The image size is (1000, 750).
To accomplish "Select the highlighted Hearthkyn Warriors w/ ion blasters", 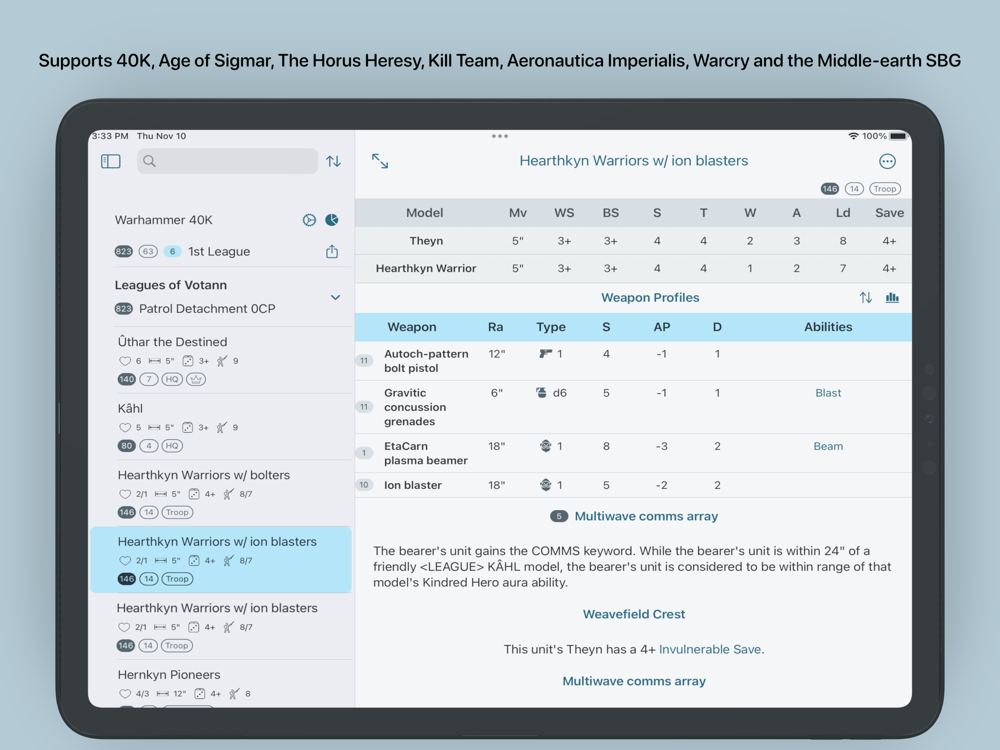I will click(x=221, y=559).
